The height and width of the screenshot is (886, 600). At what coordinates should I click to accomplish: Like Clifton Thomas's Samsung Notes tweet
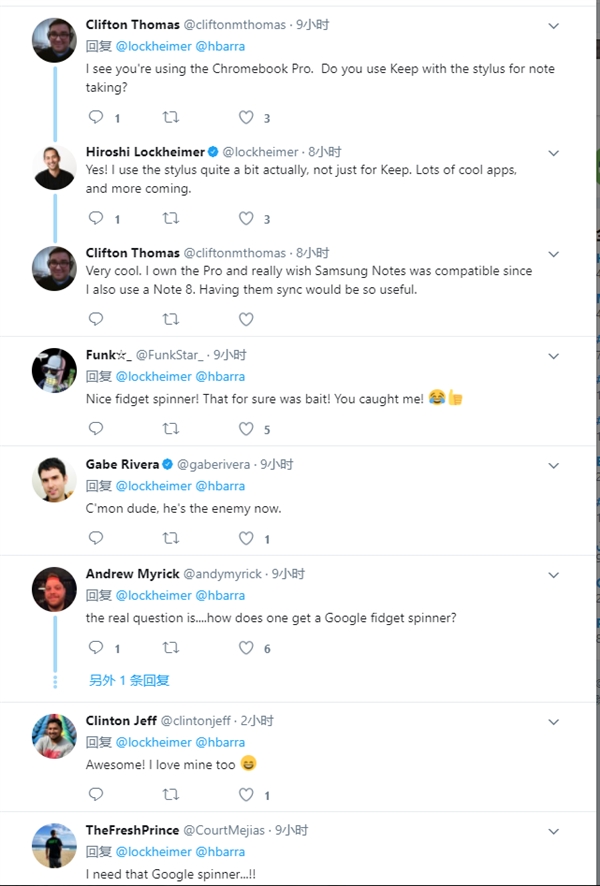click(246, 319)
